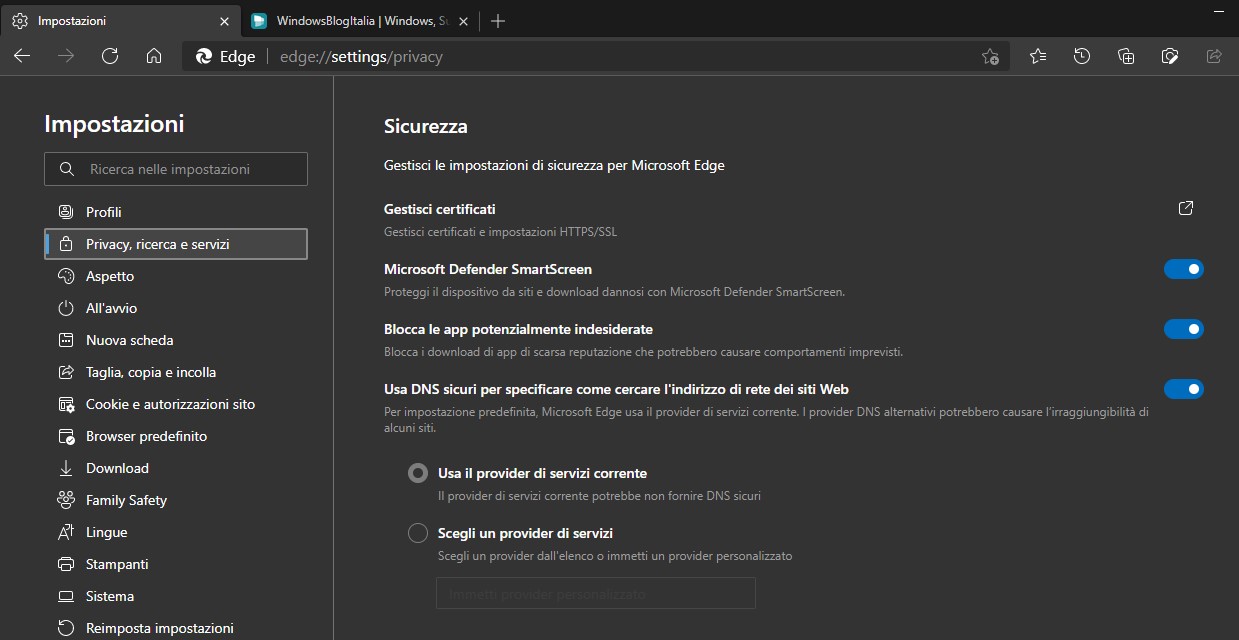
Task: Click the Edge site identity icon in address bar
Action: tap(204, 57)
